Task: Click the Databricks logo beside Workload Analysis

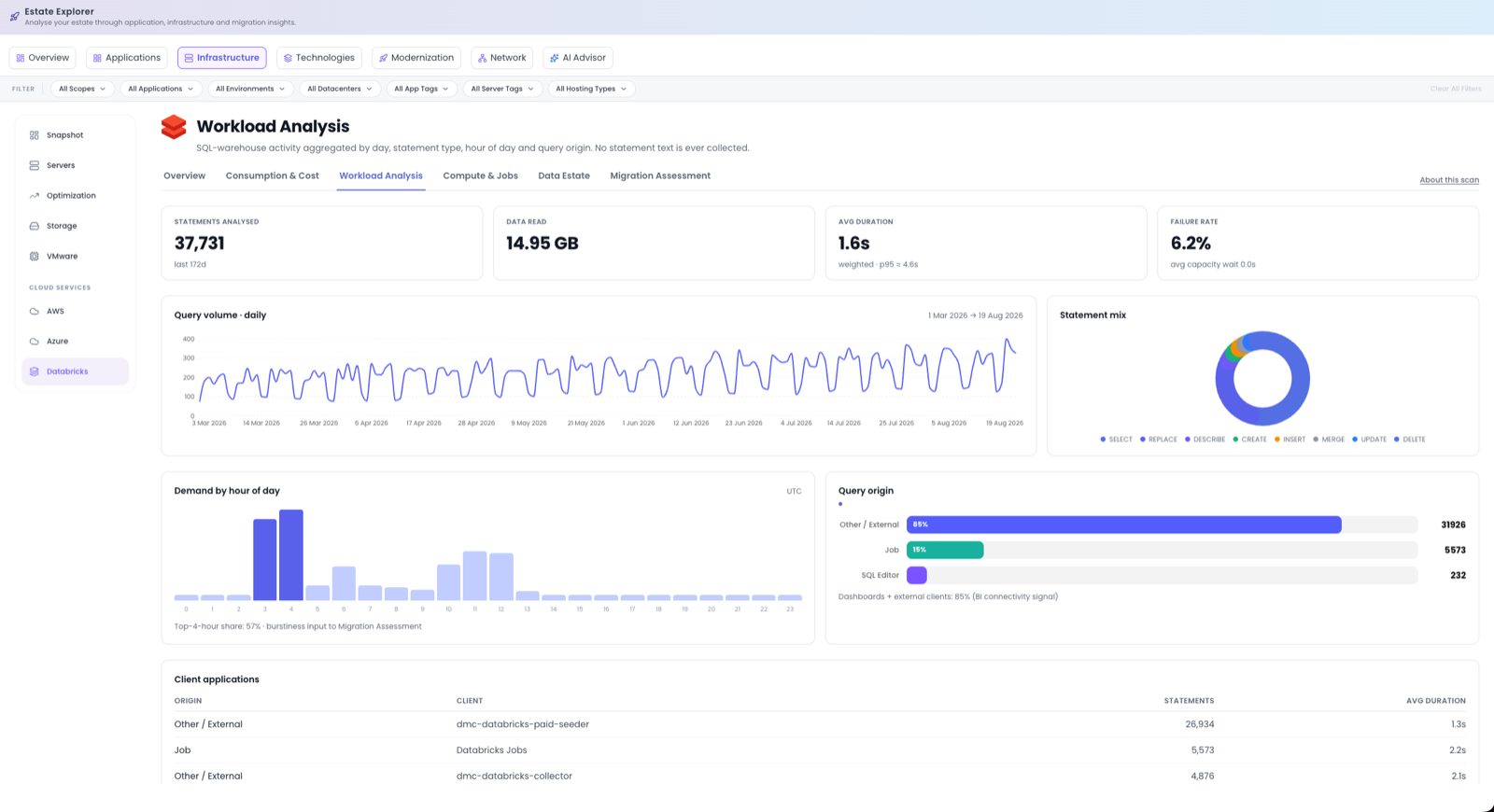Action: pos(174,127)
